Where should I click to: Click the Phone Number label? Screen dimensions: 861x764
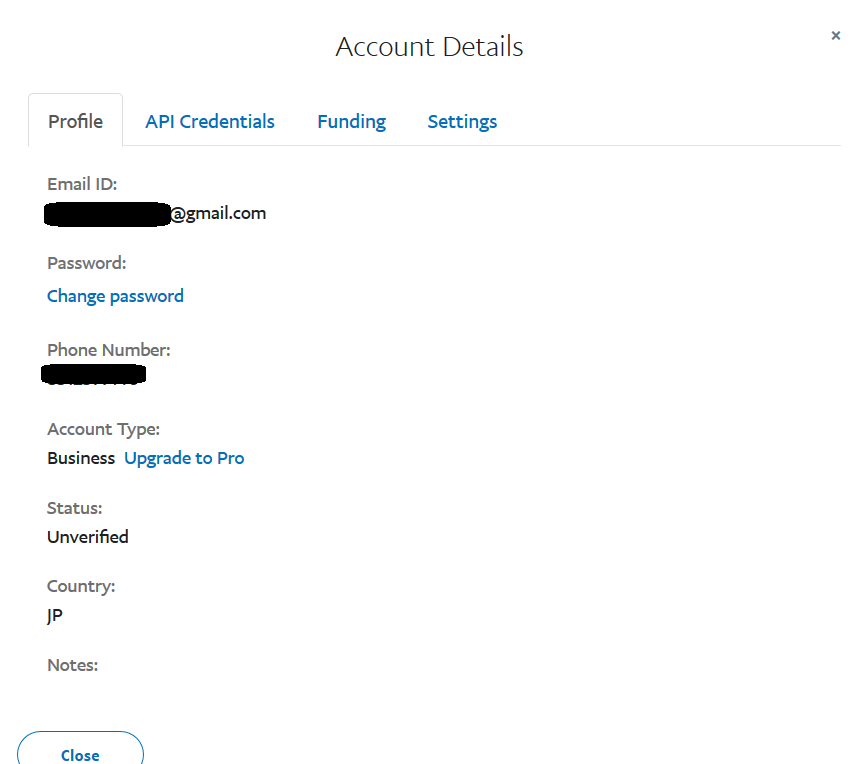click(109, 350)
